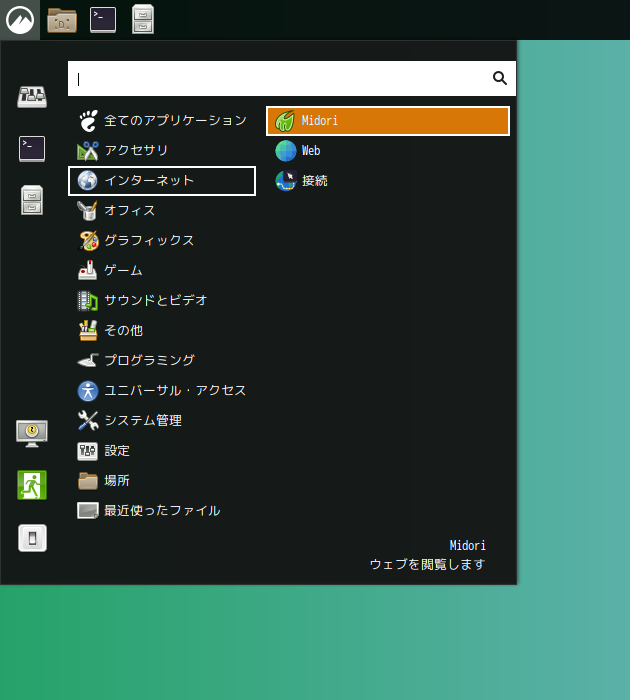Click the その他 category label
Viewport: 630px width, 700px height.
(123, 330)
